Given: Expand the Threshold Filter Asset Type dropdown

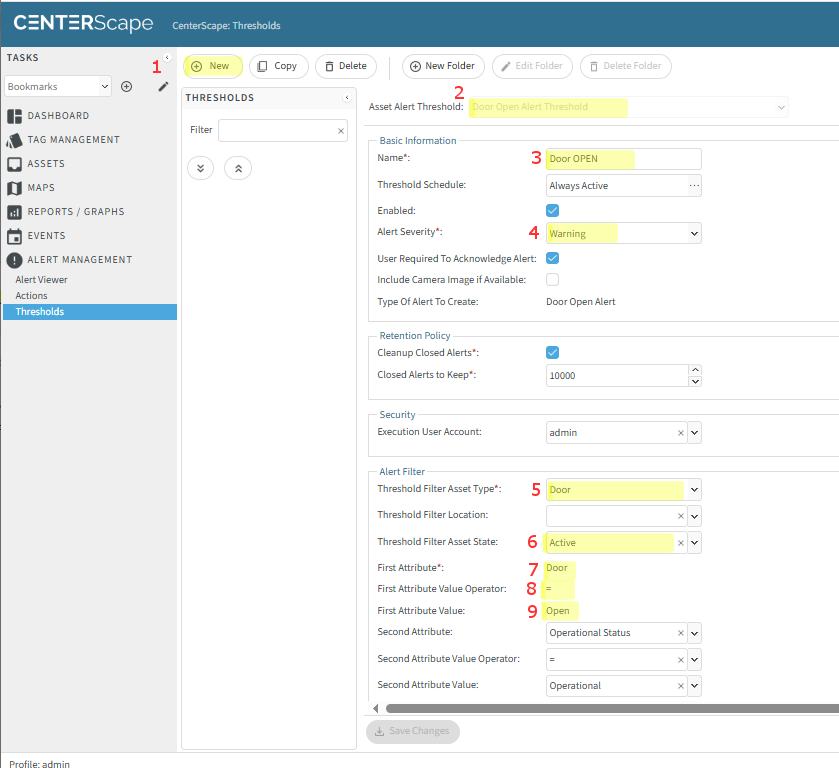Looking at the screenshot, I should point(694,490).
